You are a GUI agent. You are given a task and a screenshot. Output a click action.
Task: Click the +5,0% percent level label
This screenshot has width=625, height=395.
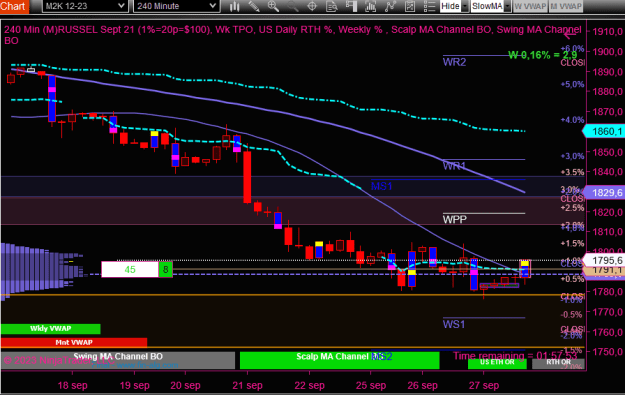572,85
